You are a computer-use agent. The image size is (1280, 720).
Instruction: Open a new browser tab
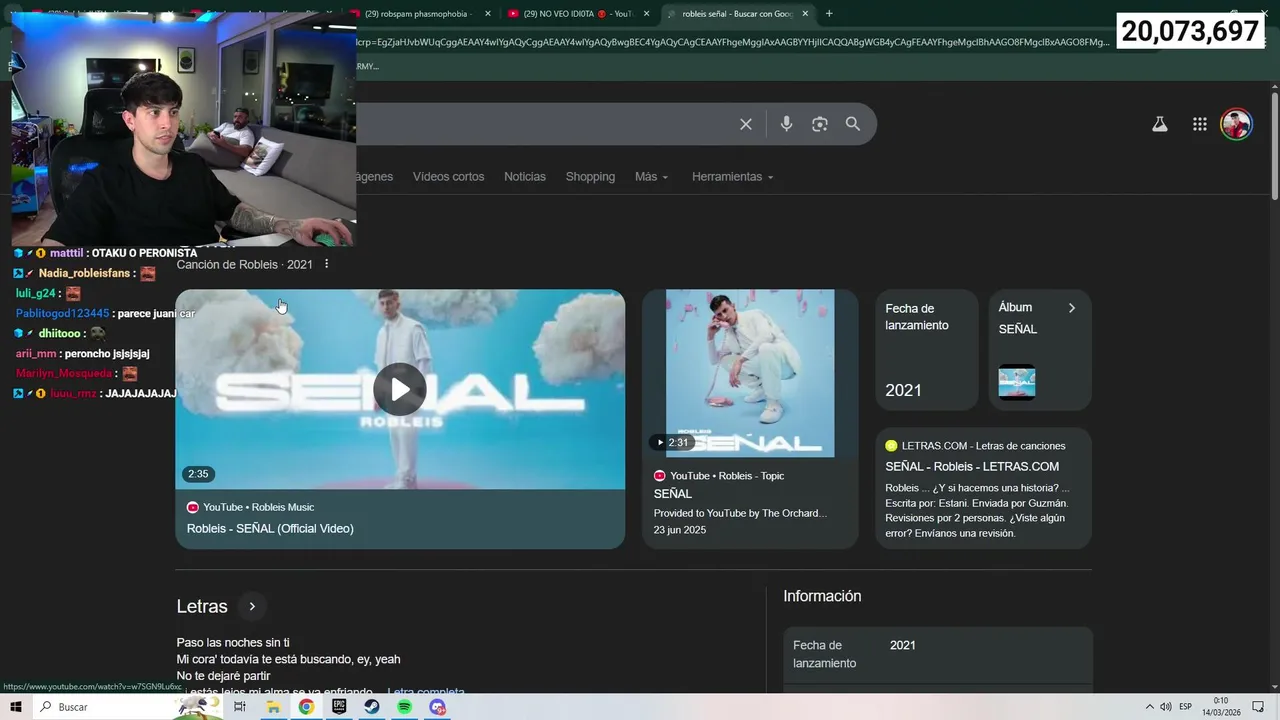[829, 13]
